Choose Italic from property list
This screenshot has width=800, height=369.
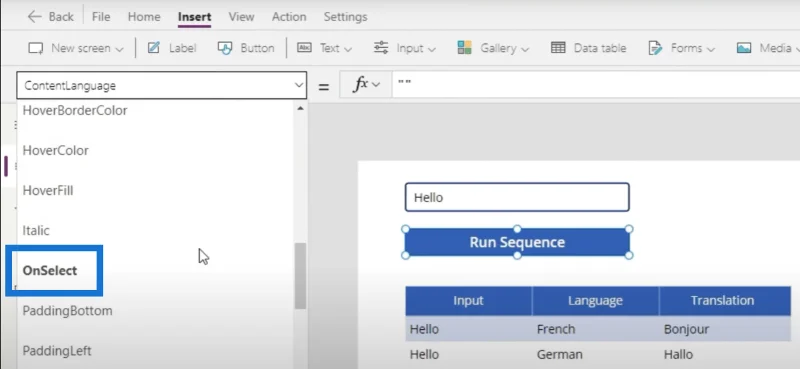pyautogui.click(x=36, y=231)
